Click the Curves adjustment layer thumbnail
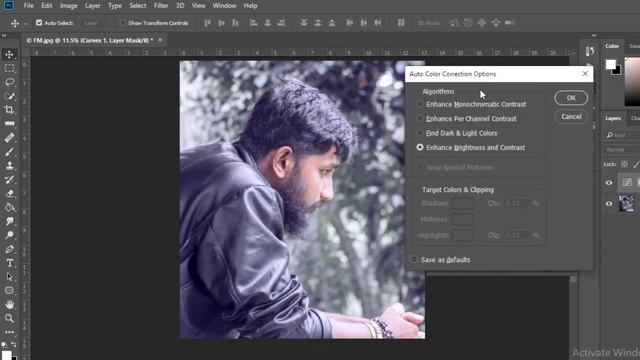 coord(627,182)
